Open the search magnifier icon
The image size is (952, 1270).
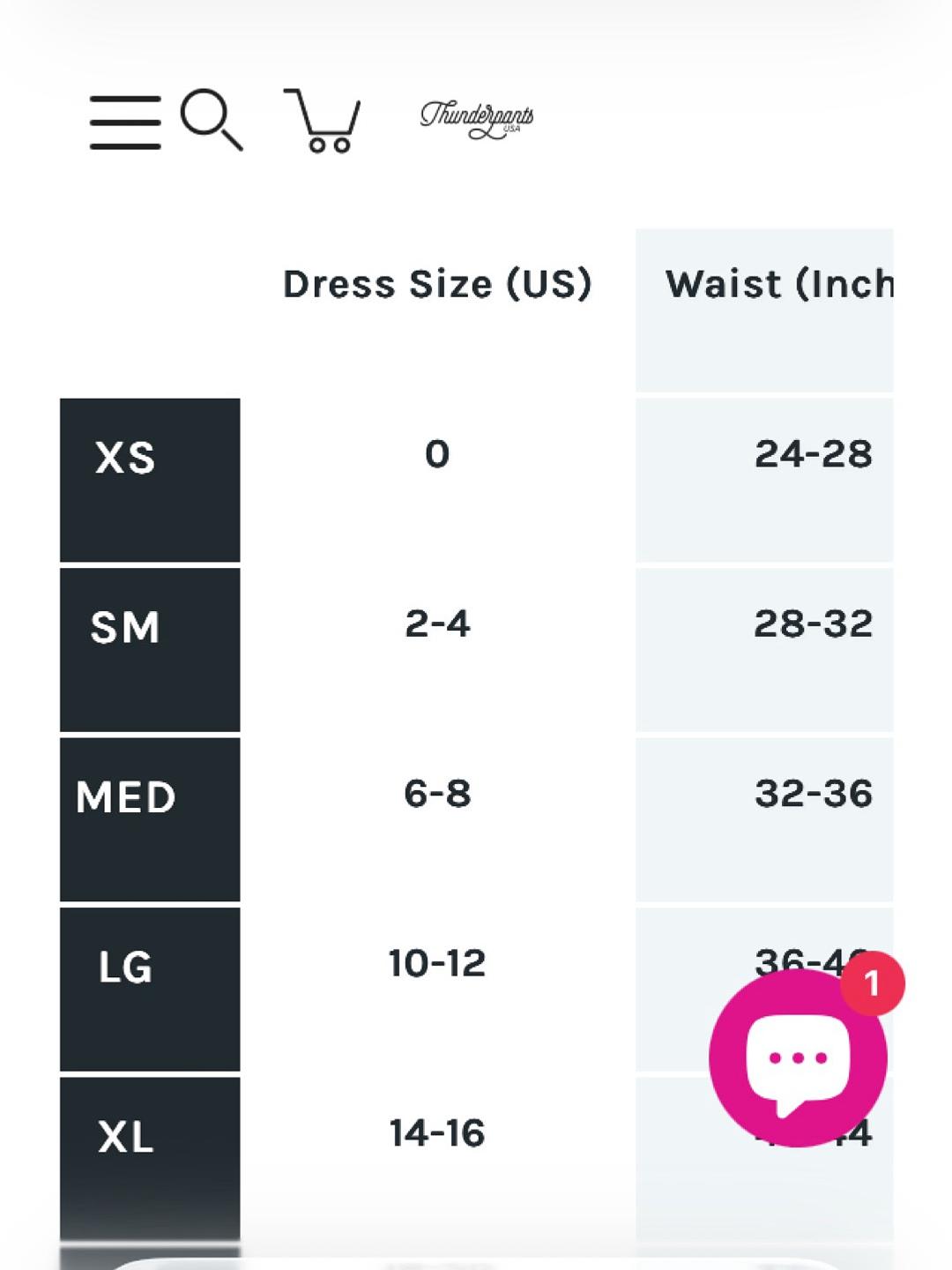point(212,120)
